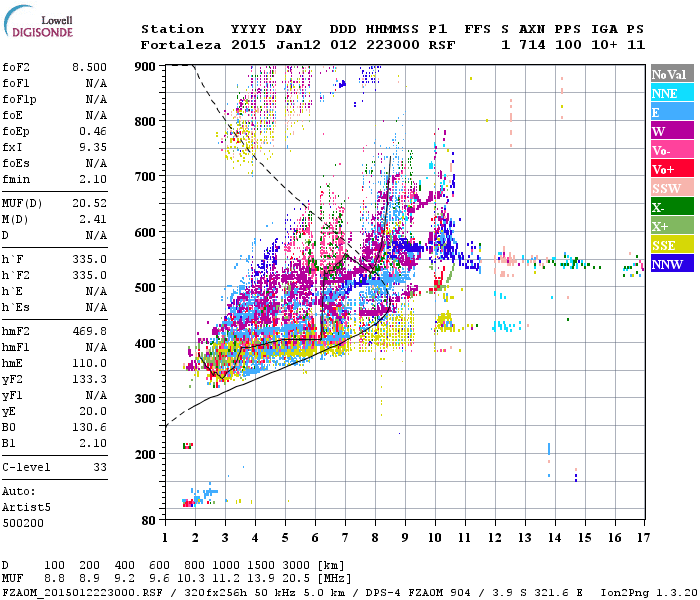The height and width of the screenshot is (600, 700).
Task: Select the NNE cyan legend swatch
Action: (672, 93)
